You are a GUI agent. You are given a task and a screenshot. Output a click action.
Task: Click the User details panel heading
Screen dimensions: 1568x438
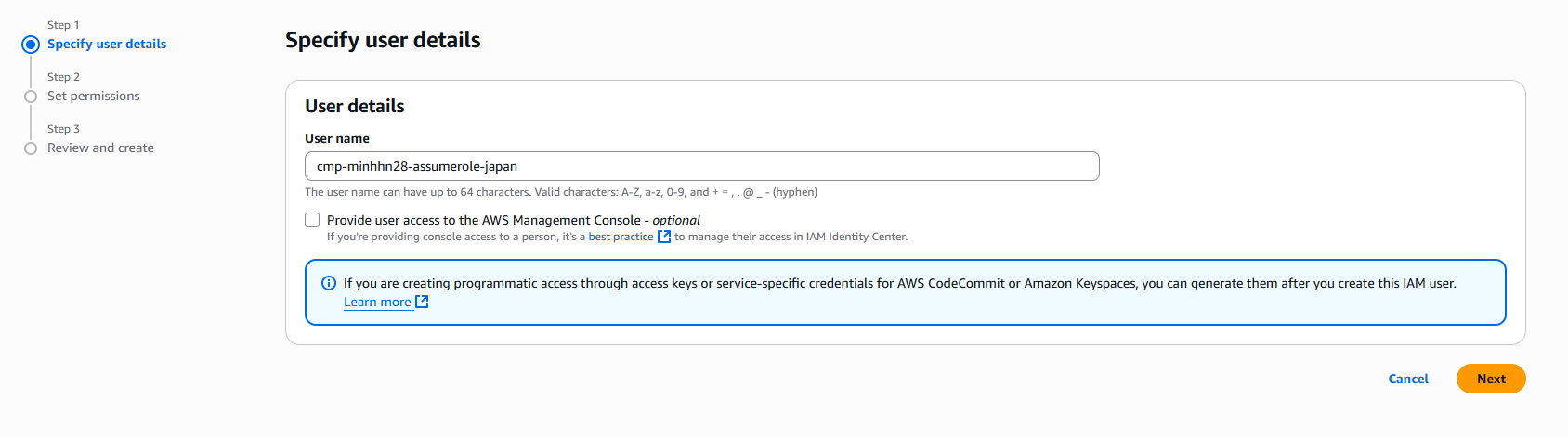[x=355, y=106]
